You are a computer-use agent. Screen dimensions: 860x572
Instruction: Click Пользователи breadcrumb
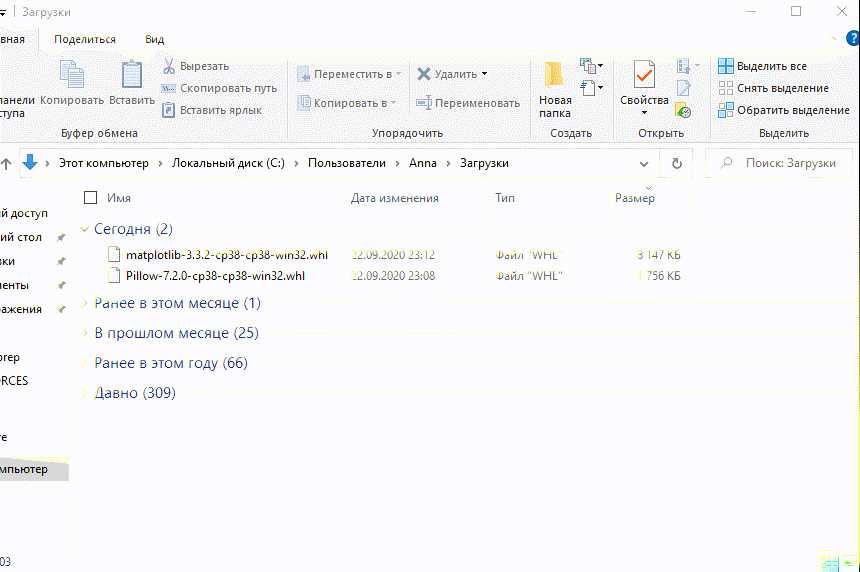click(347, 163)
